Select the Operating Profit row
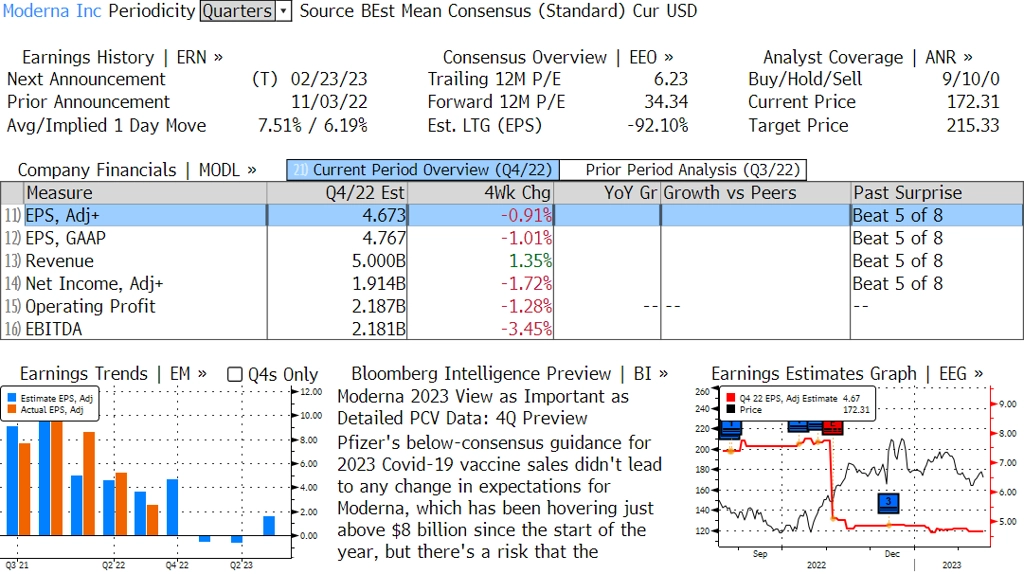Screen dimensions: 1024x574 pyautogui.click(x=512, y=306)
